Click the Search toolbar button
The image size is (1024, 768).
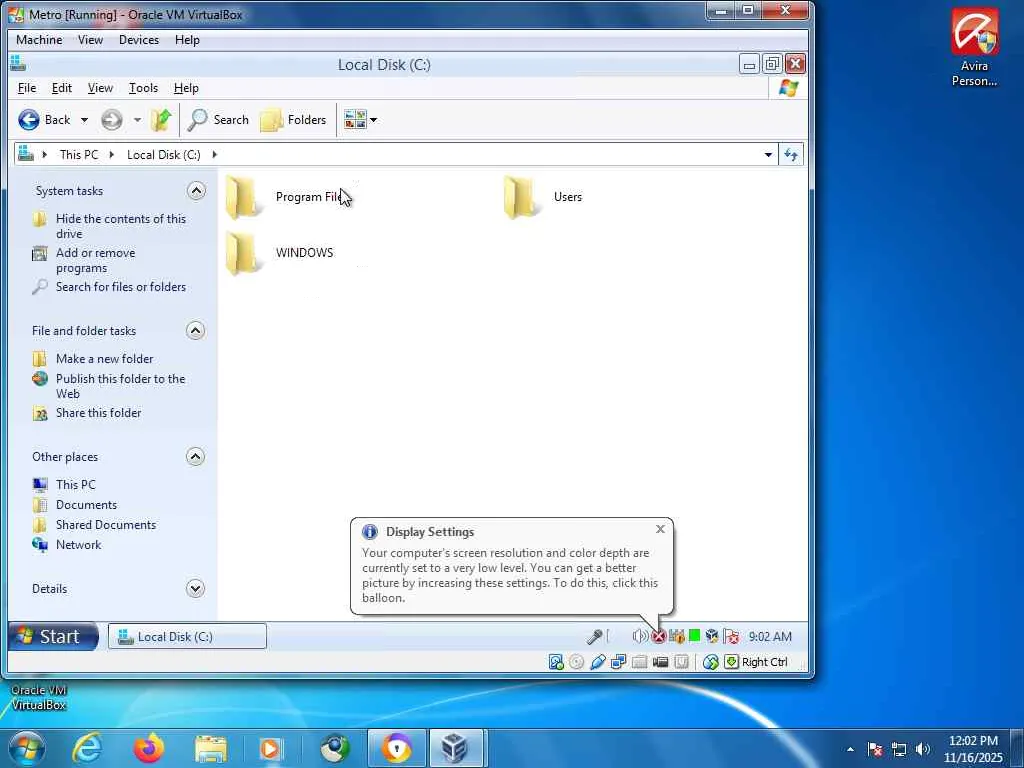[x=218, y=120]
